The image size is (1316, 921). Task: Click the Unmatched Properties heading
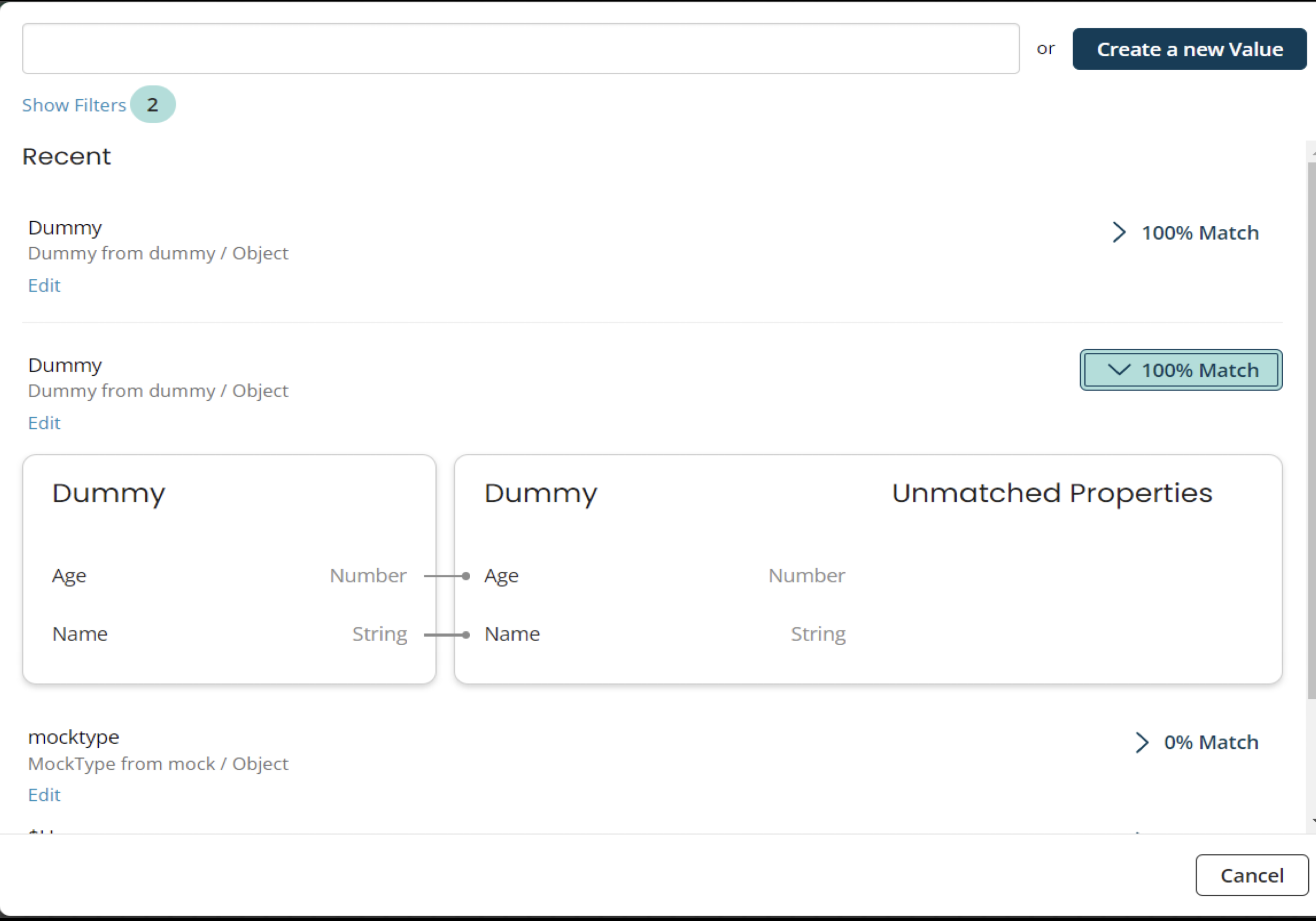click(1052, 493)
